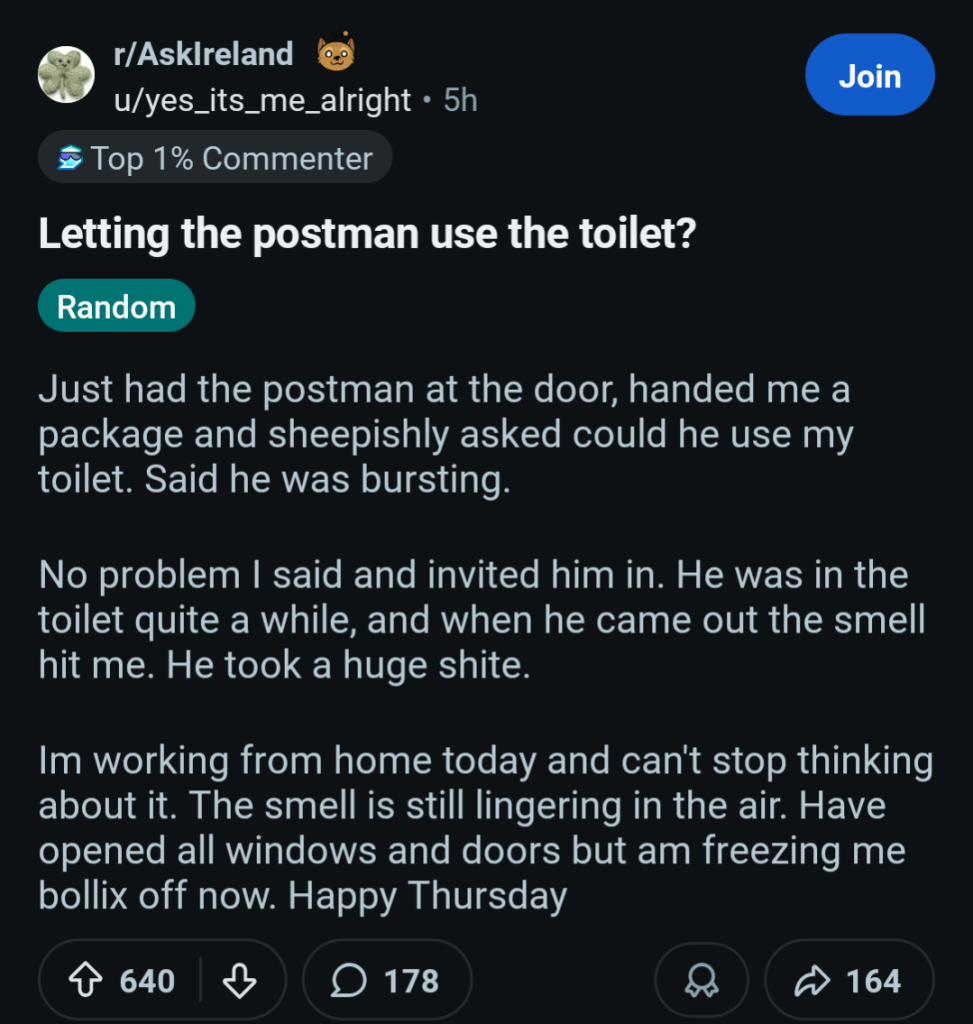This screenshot has height=1024, width=973.
Task: Click the Top 1% Commenter label text
Action: click(232, 159)
